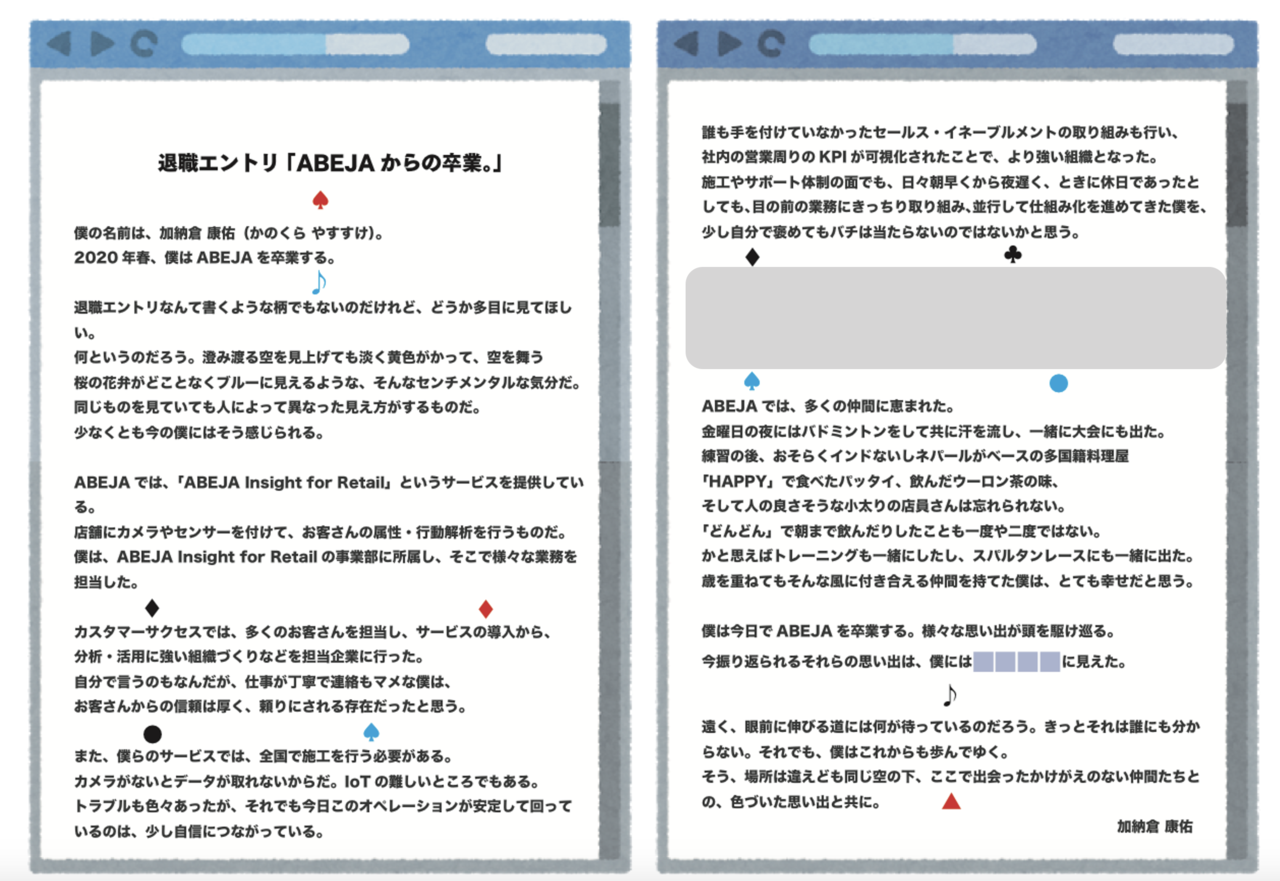Go forward in the right browser window
Viewport: 1280px width, 881px height.
[729, 44]
